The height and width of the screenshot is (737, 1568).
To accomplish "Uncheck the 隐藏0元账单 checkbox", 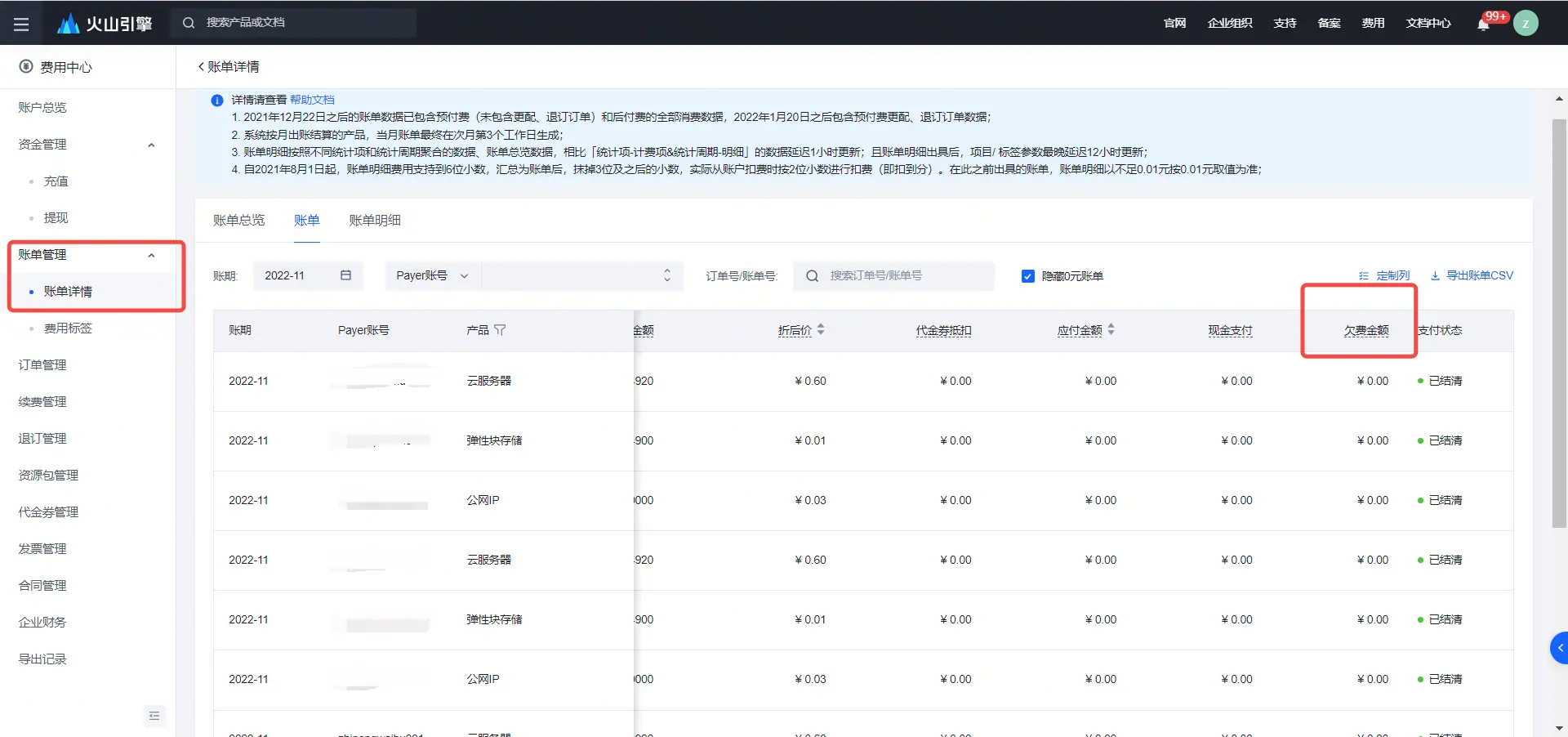I will point(1028,276).
